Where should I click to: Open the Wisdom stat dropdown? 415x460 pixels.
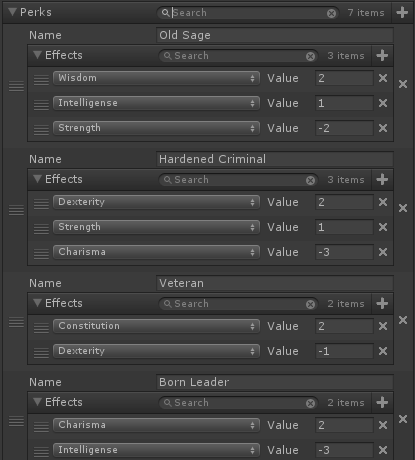click(x=156, y=78)
